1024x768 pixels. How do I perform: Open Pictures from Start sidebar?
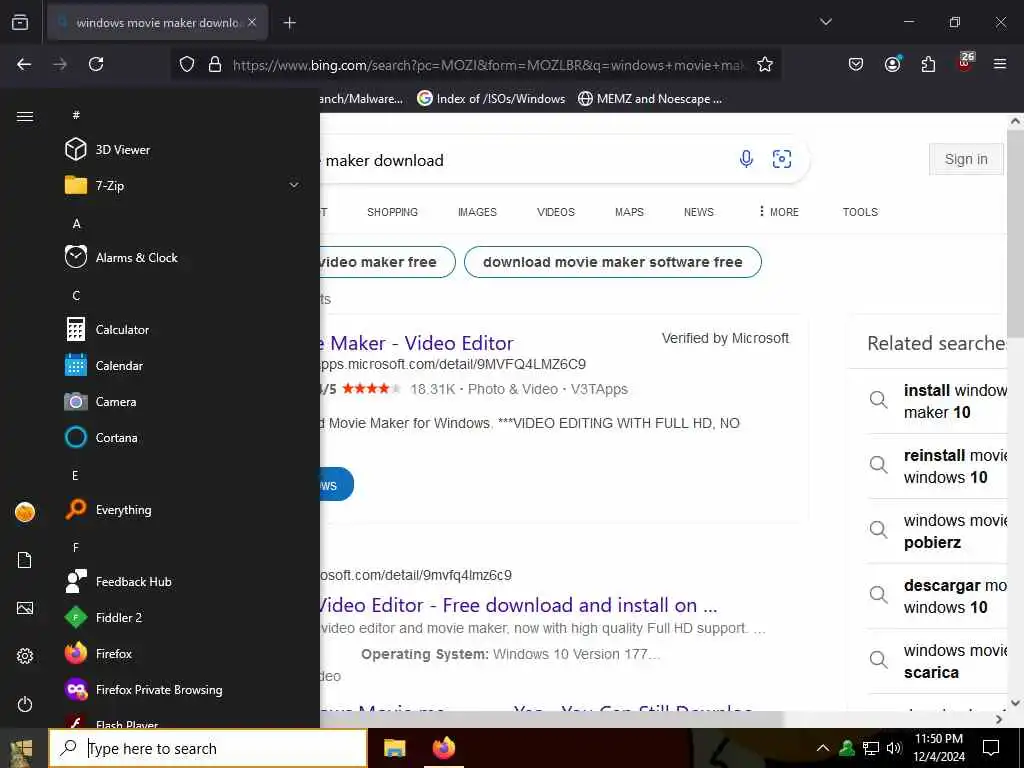coord(25,608)
